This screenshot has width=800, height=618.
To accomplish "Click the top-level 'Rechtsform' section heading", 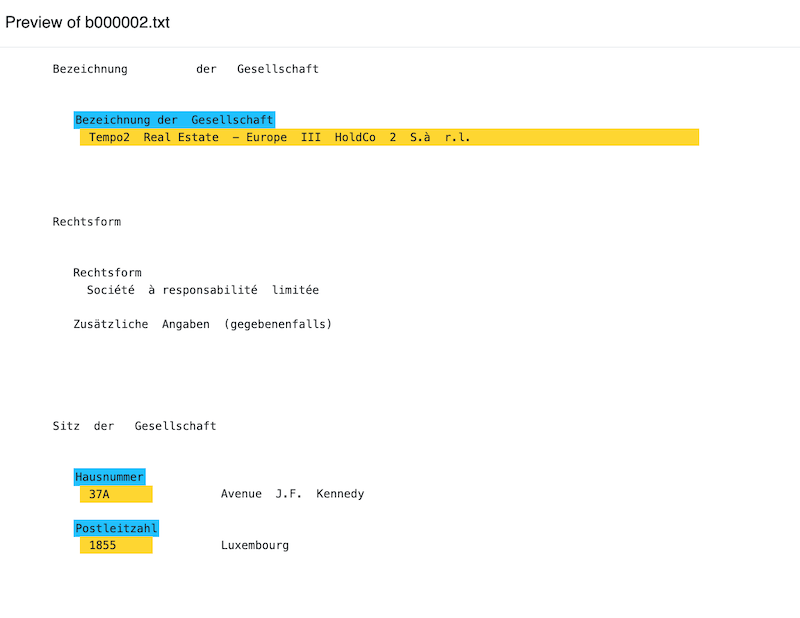I will pos(86,222).
